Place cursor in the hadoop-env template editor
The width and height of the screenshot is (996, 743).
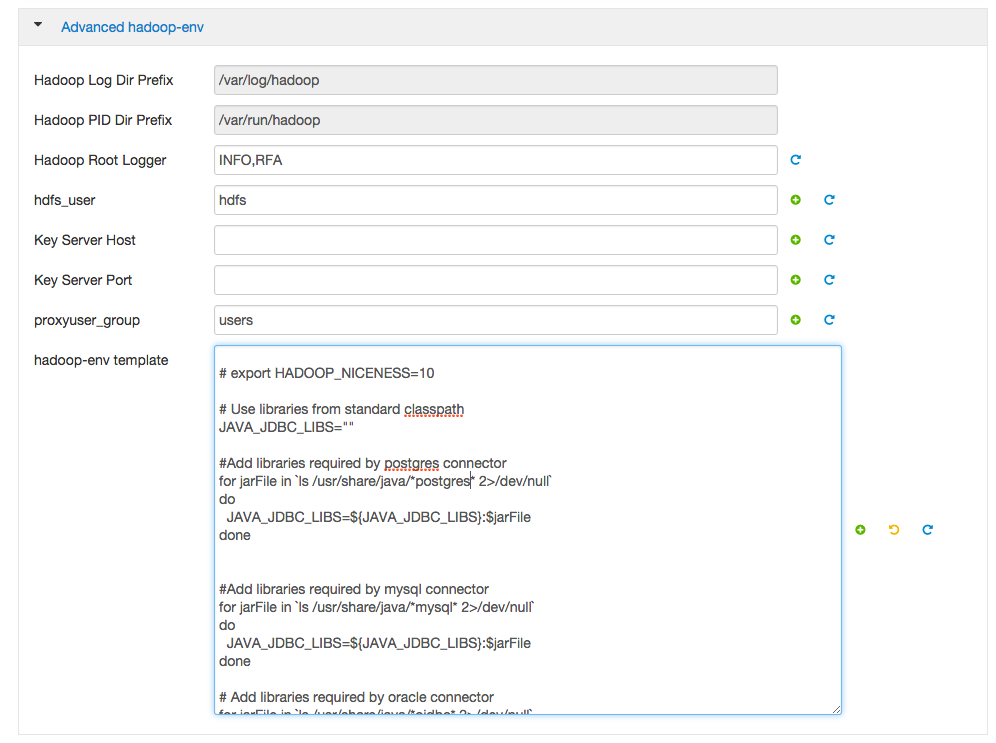click(x=527, y=530)
